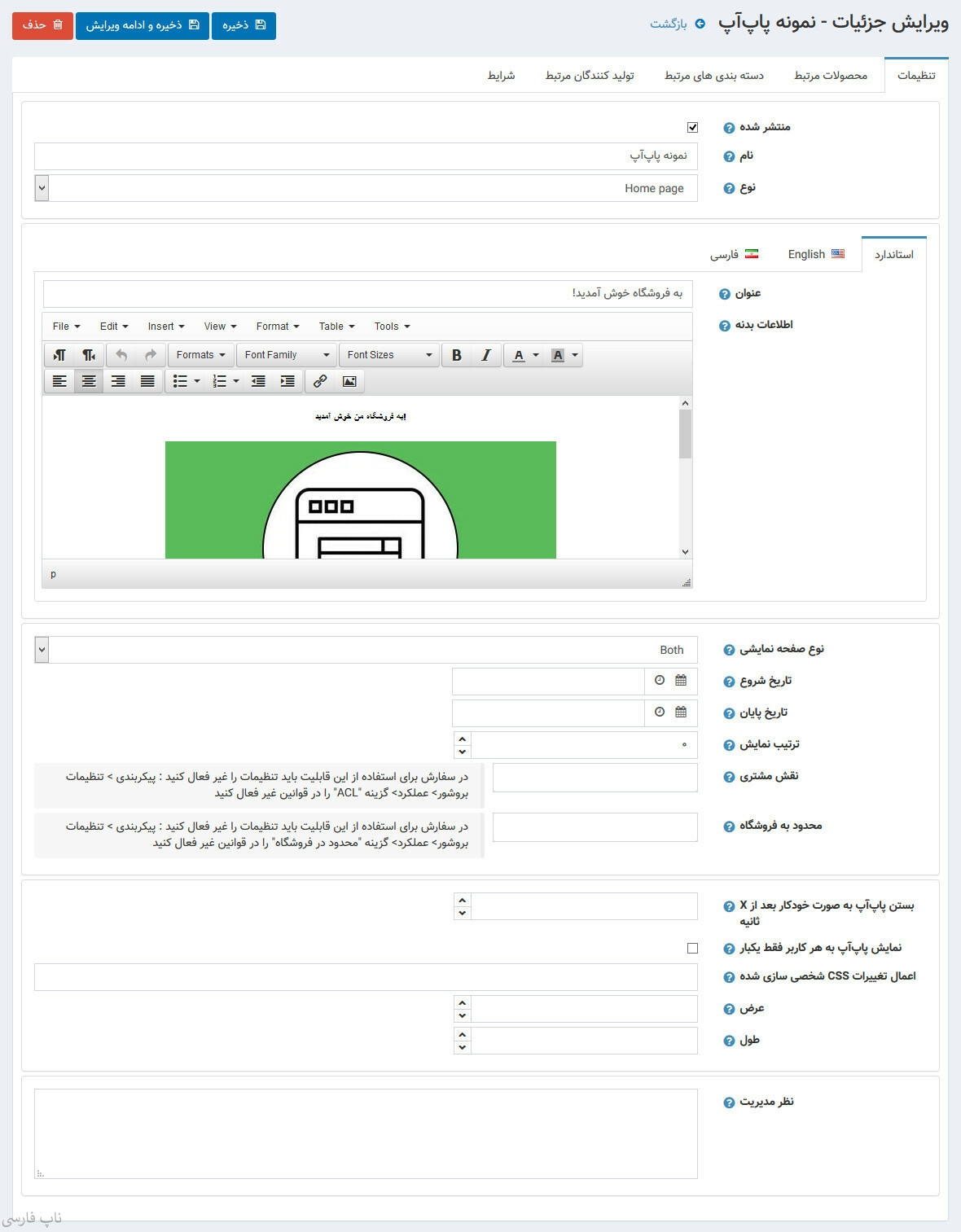Open the نوع صفحه نمایشی dropdown showing Both
Image resolution: width=961 pixels, height=1232 pixels.
pyautogui.click(x=42, y=650)
